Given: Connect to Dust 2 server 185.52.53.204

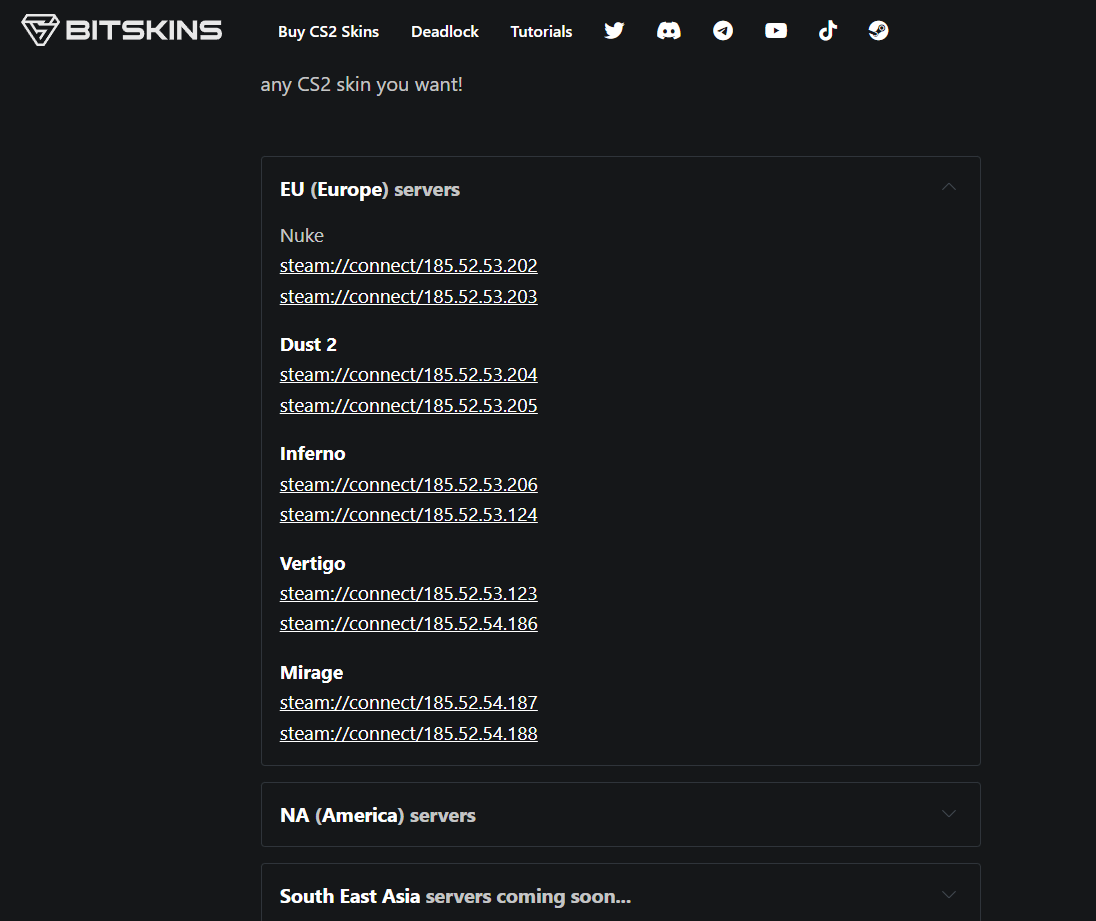Looking at the screenshot, I should 408,375.
